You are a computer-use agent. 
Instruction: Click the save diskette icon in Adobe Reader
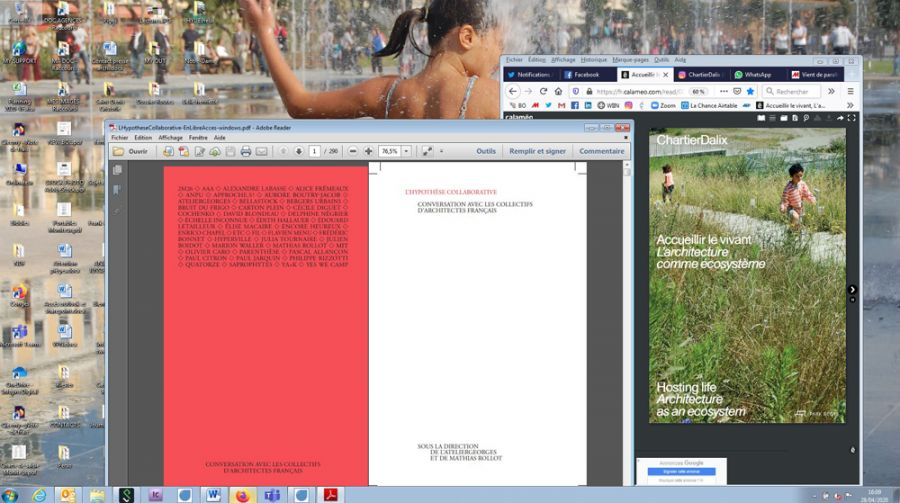coord(230,152)
